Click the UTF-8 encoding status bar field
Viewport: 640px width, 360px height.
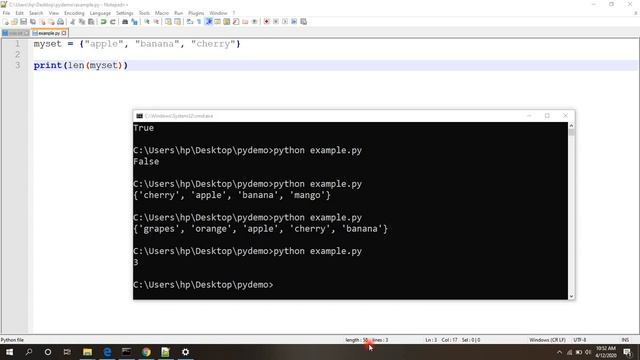[x=580, y=340]
